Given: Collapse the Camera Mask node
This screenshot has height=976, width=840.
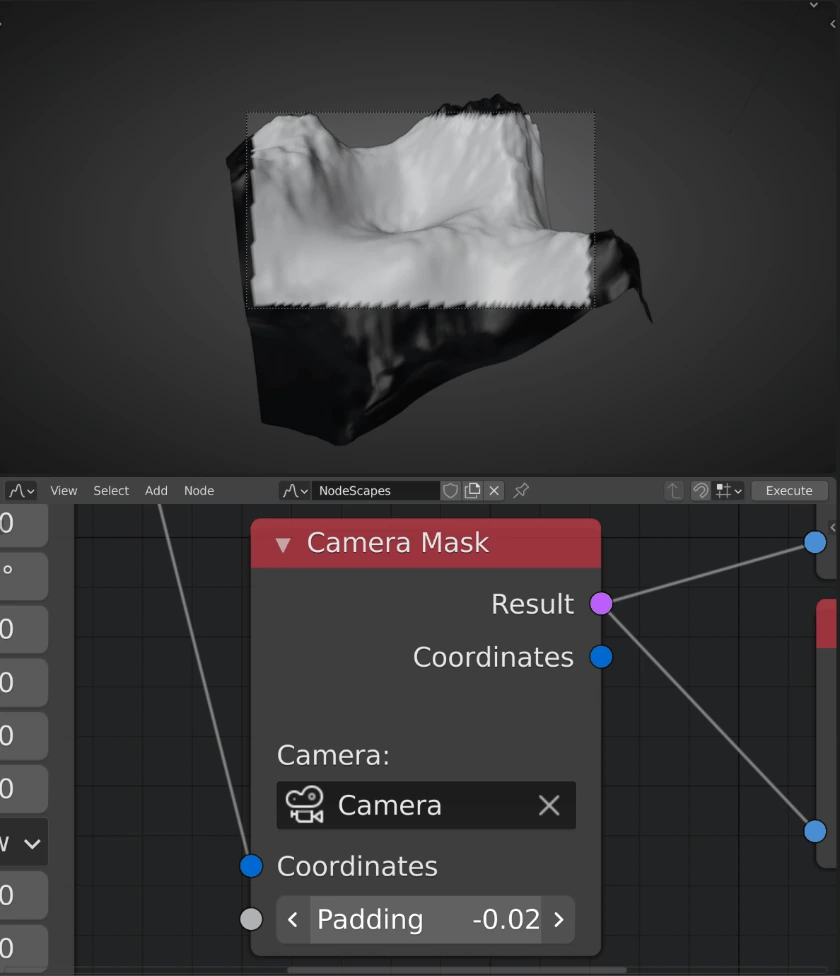Looking at the screenshot, I should pyautogui.click(x=283, y=544).
